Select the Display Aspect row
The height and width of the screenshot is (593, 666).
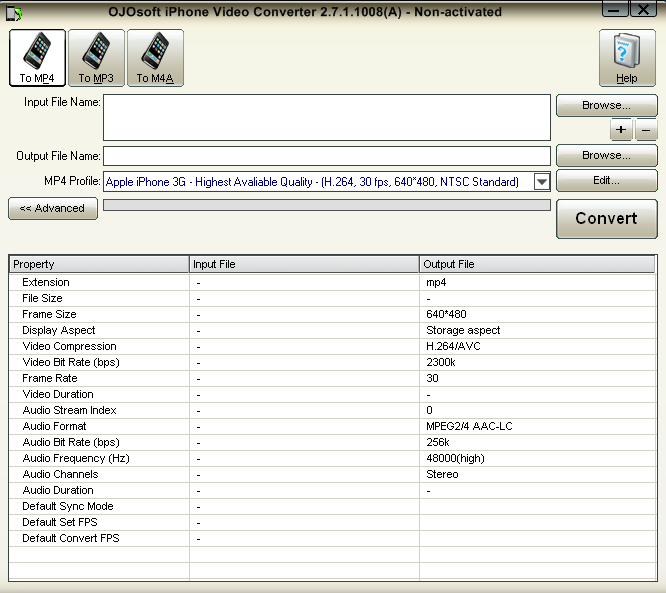[333, 330]
